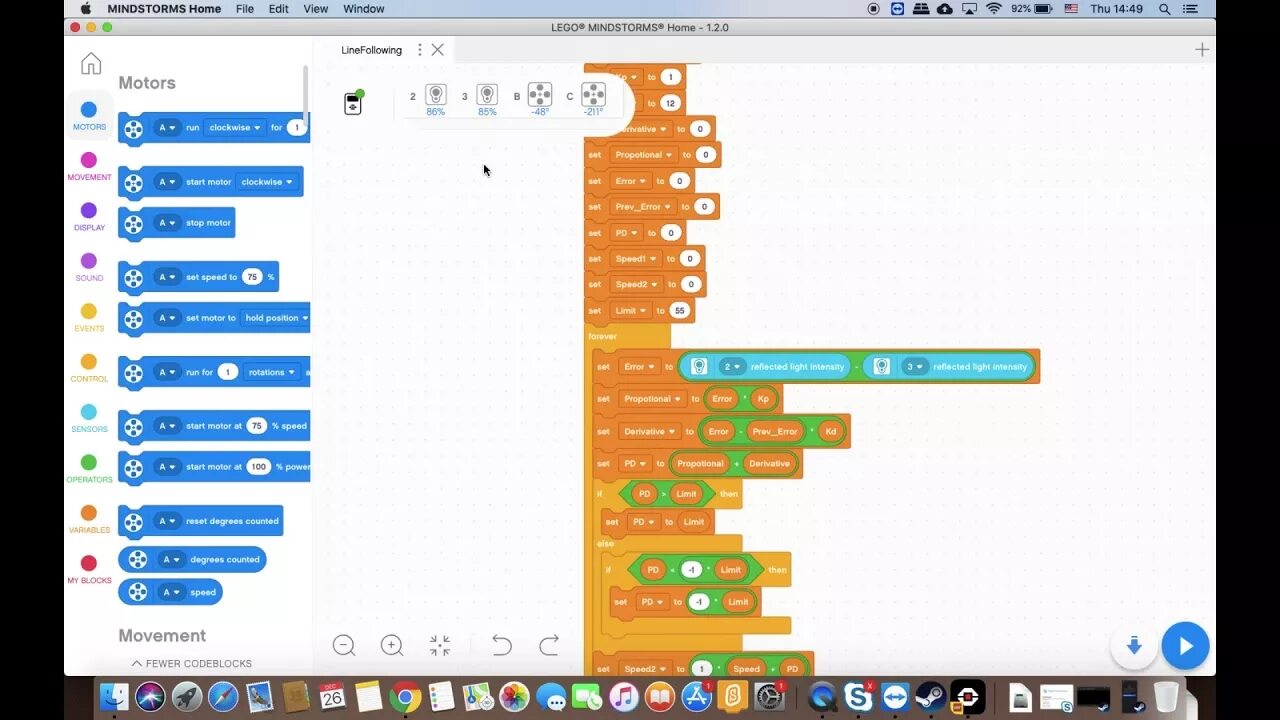Open Speed2 variable dropdown set to 0

pyautogui.click(x=636, y=284)
